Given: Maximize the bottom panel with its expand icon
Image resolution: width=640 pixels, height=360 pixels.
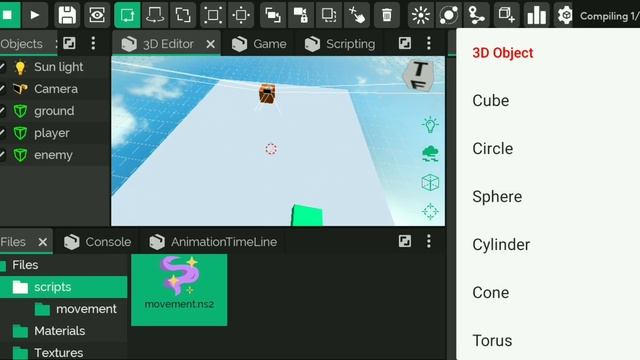Looking at the screenshot, I should 405,241.
